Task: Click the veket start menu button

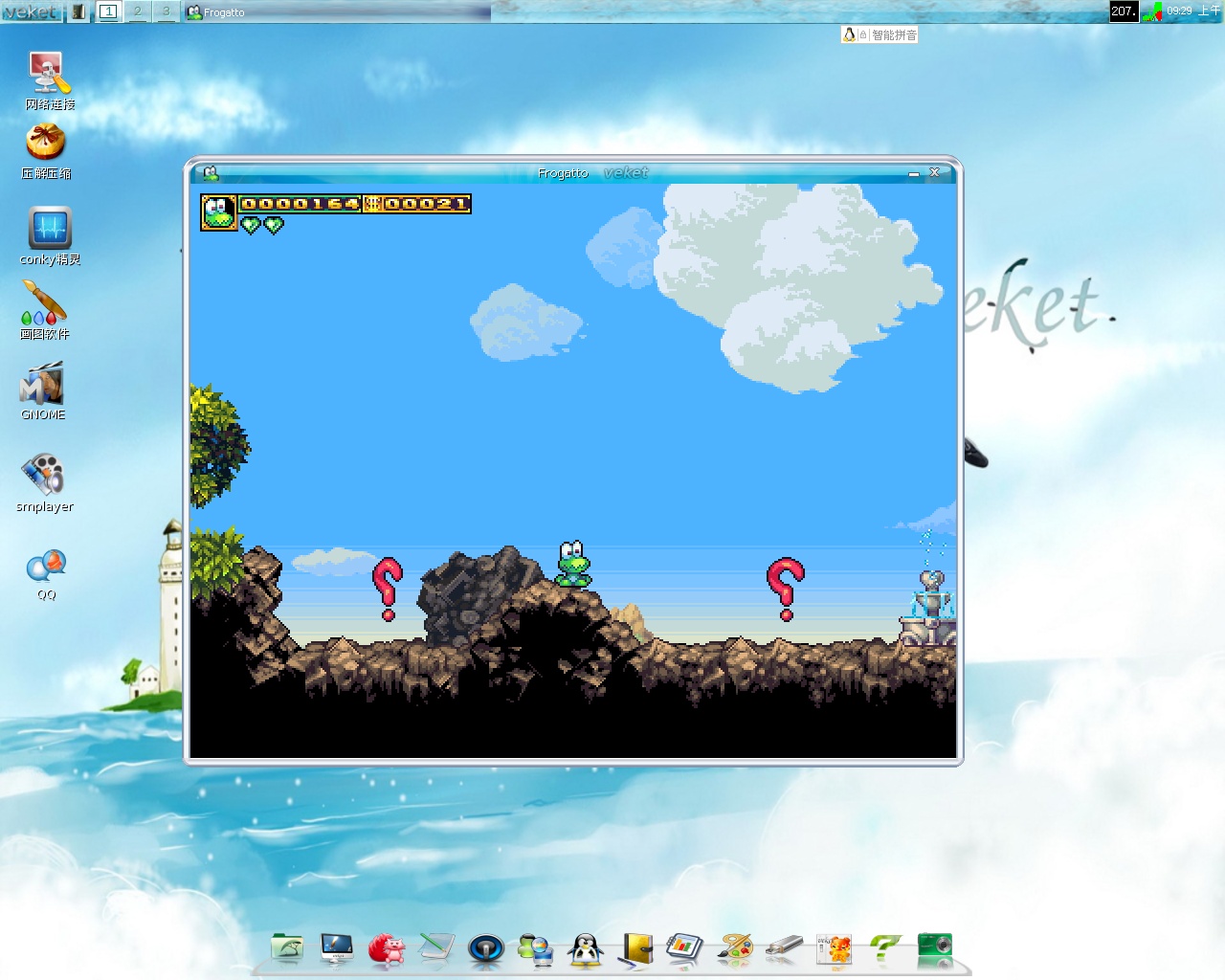Action: coord(32,11)
